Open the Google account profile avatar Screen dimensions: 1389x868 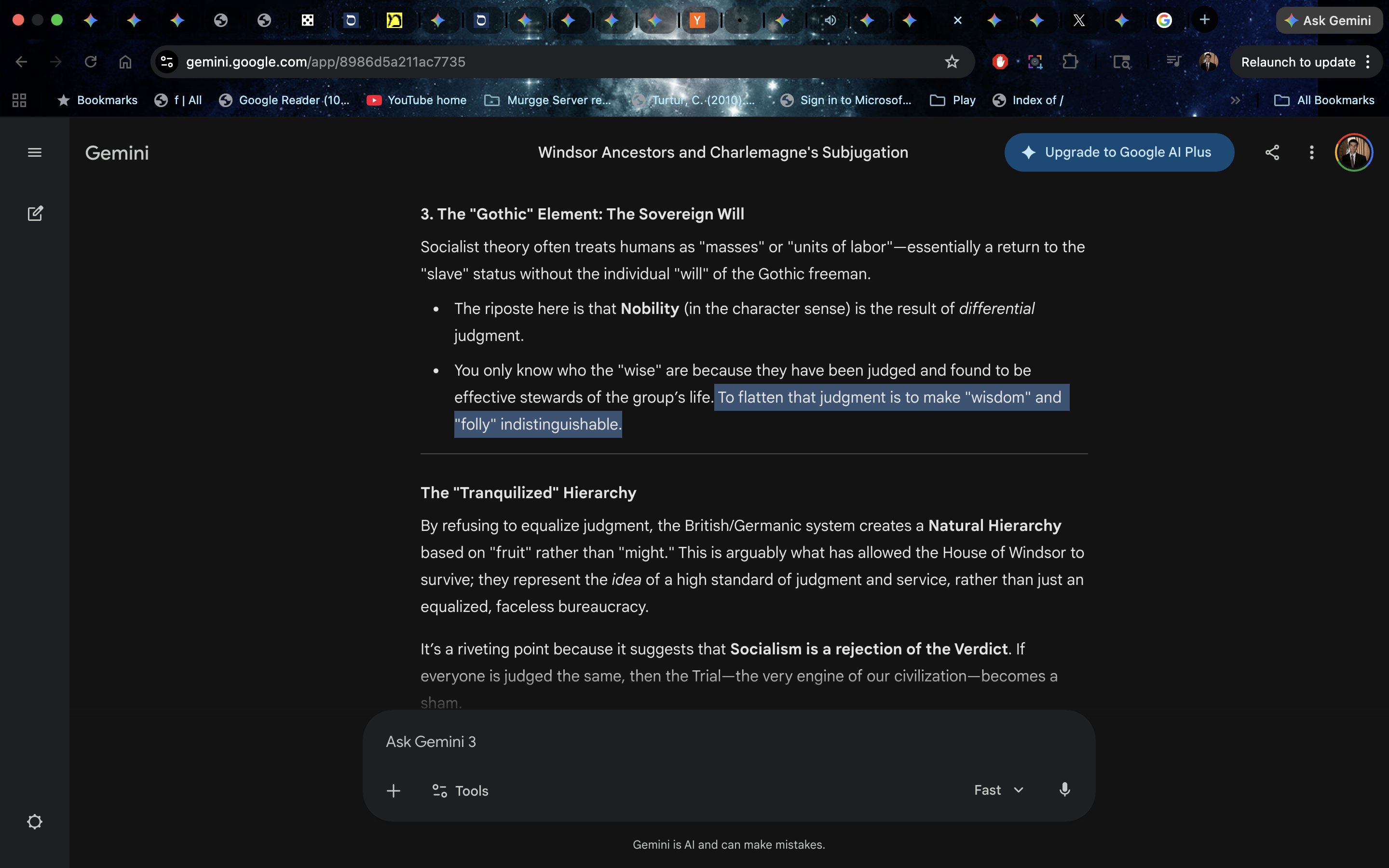pyautogui.click(x=1353, y=153)
